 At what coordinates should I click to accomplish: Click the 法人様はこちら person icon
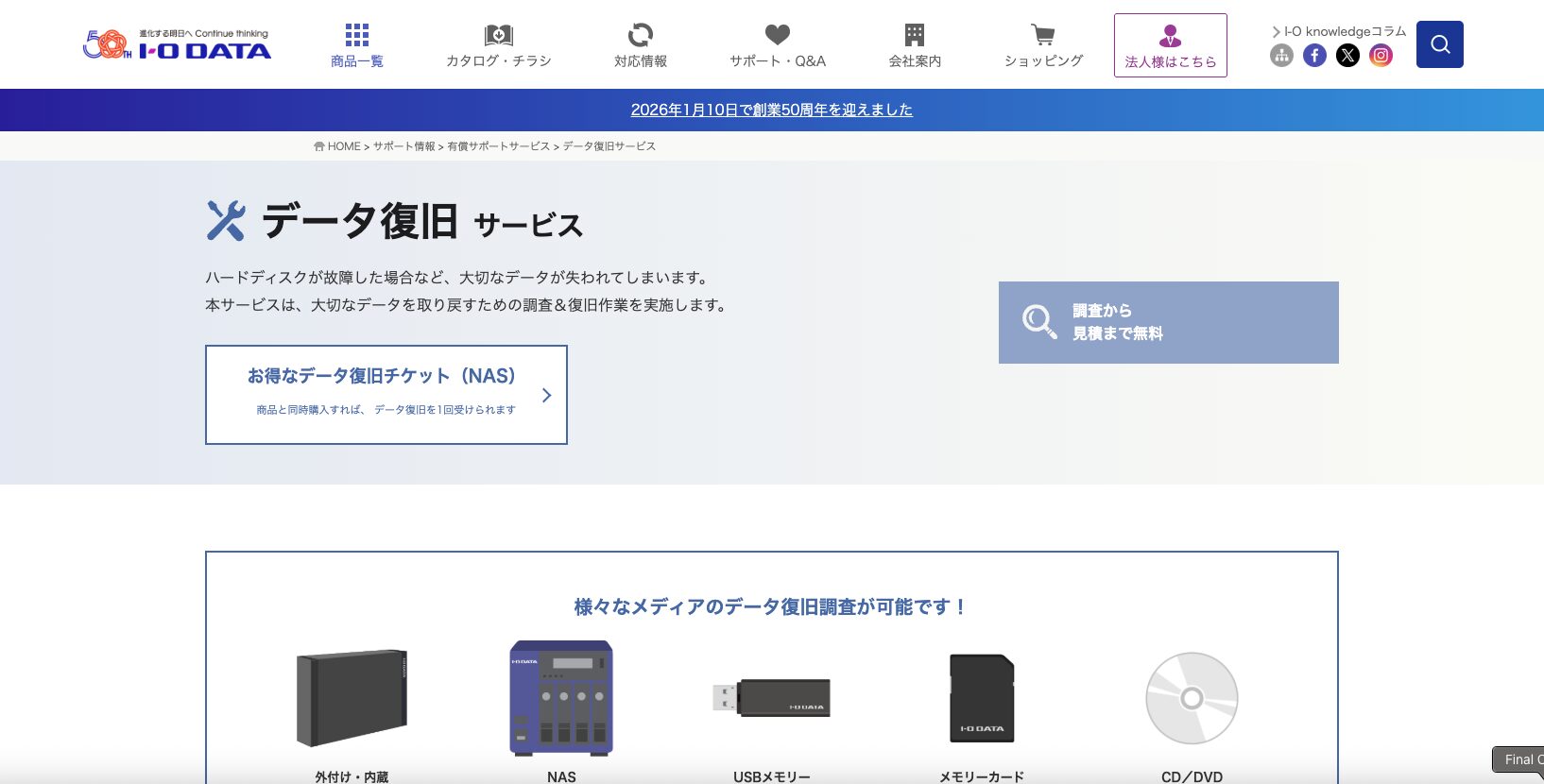click(x=1171, y=36)
